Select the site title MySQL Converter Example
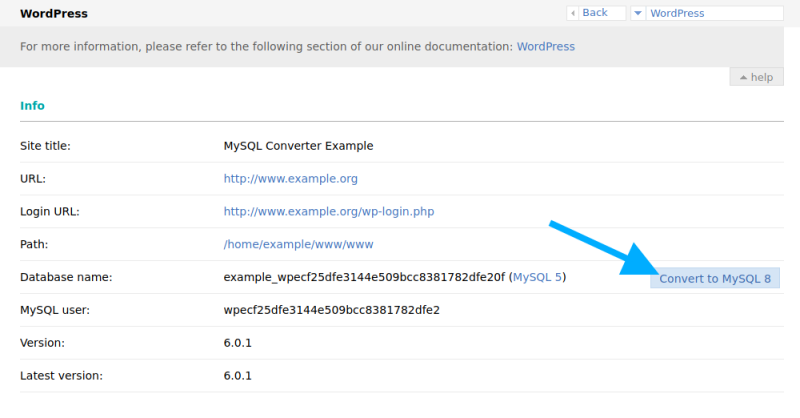The image size is (800, 418). coord(298,146)
